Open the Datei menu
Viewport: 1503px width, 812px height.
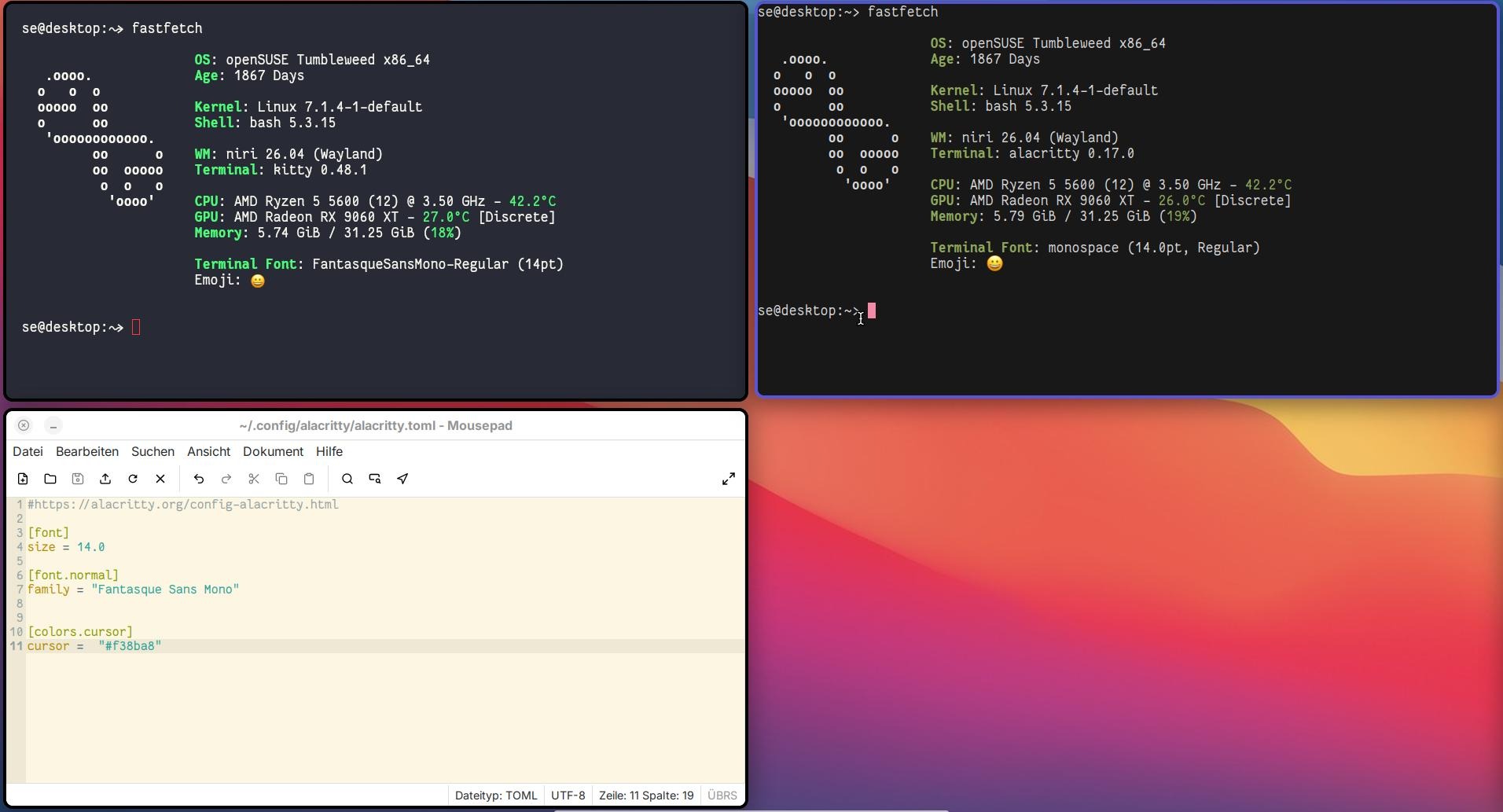(28, 451)
